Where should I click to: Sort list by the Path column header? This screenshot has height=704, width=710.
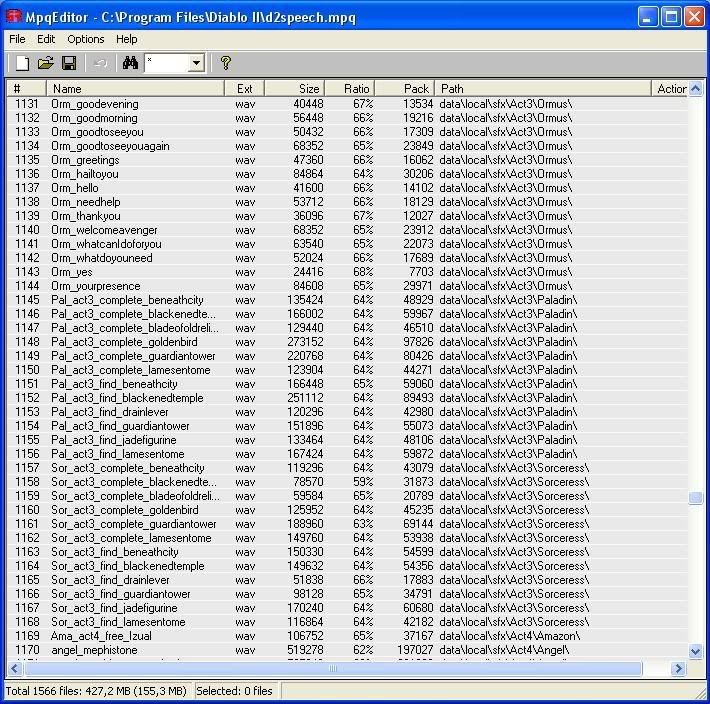pos(543,89)
